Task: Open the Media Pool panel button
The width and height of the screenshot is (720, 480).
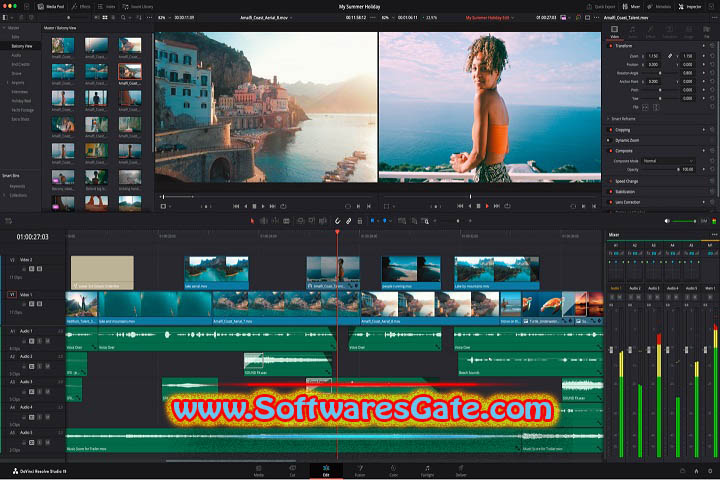Action: [51, 6]
